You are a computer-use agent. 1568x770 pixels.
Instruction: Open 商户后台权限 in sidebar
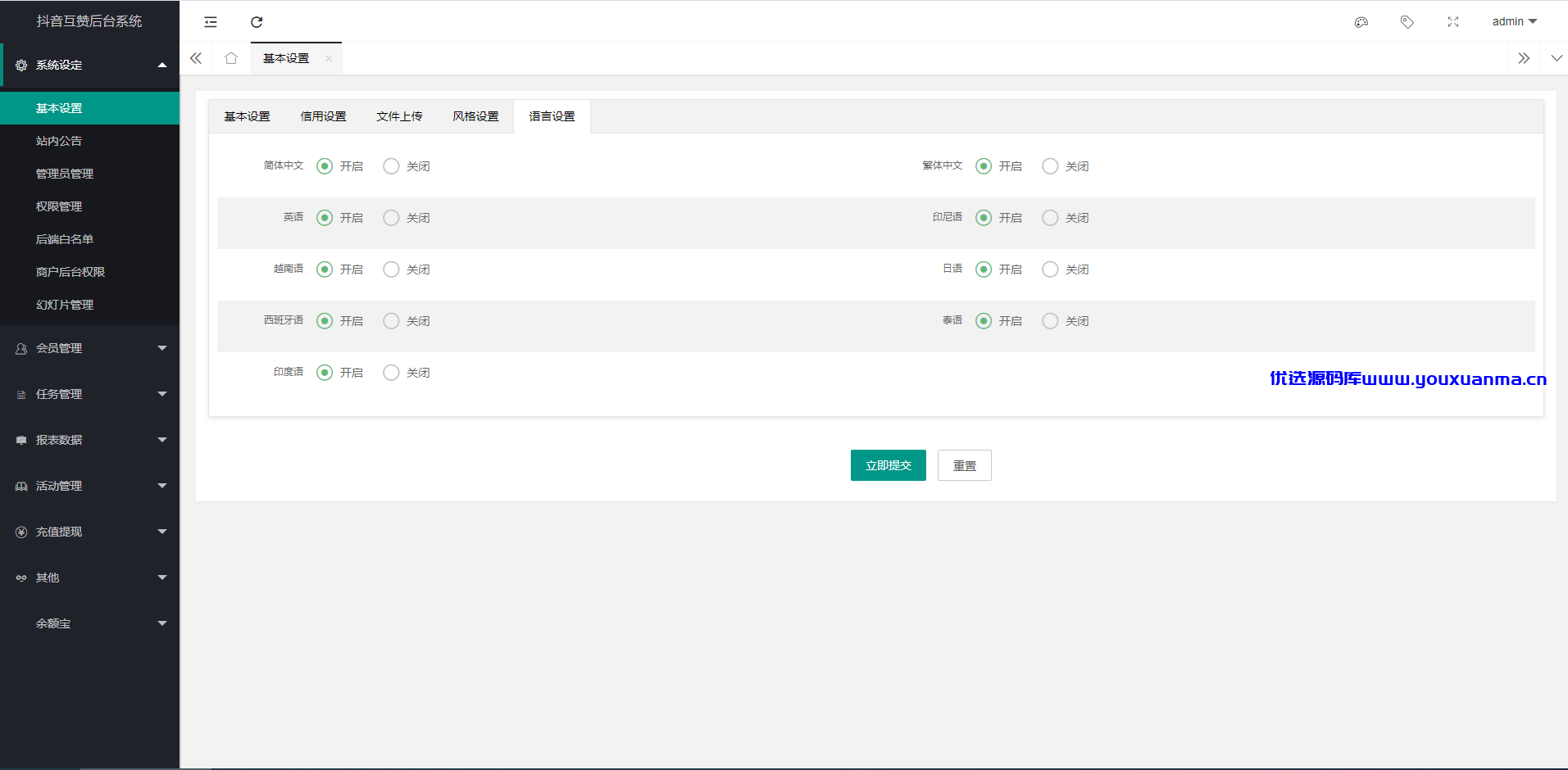click(x=89, y=272)
